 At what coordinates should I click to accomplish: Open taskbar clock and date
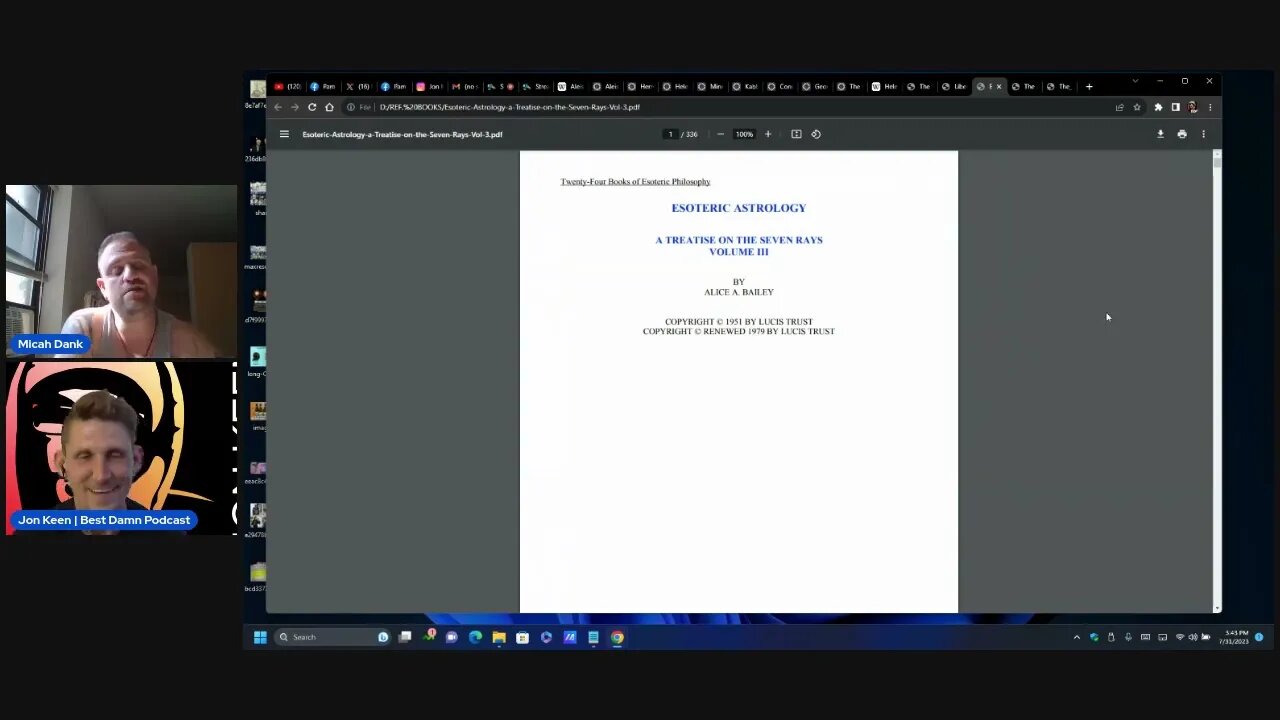(1236, 637)
